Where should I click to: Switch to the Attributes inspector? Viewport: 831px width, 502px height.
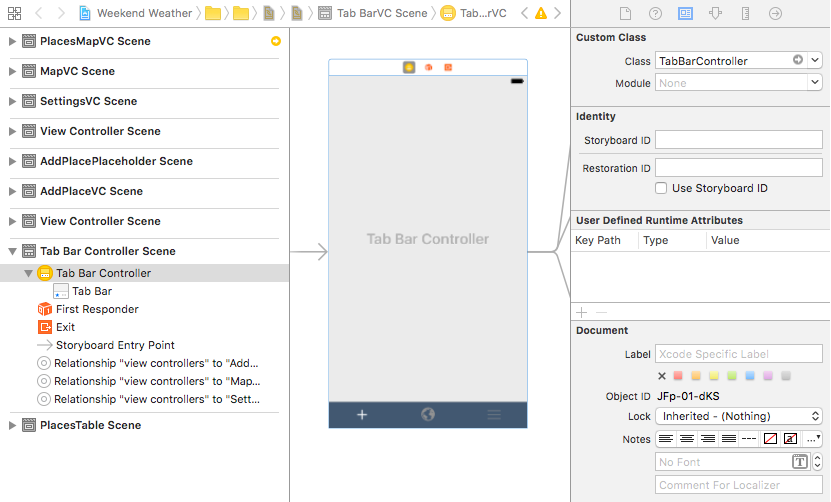pyautogui.click(x=715, y=14)
